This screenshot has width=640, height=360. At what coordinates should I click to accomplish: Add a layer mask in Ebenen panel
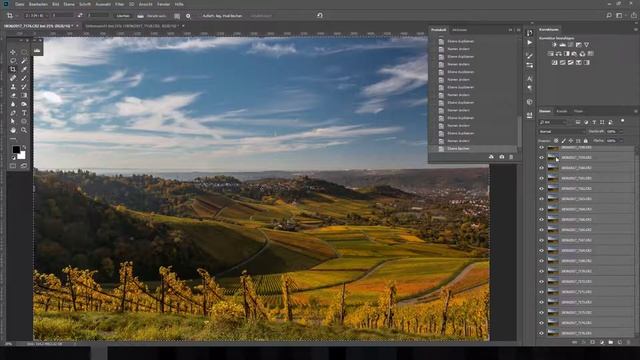(x=593, y=342)
